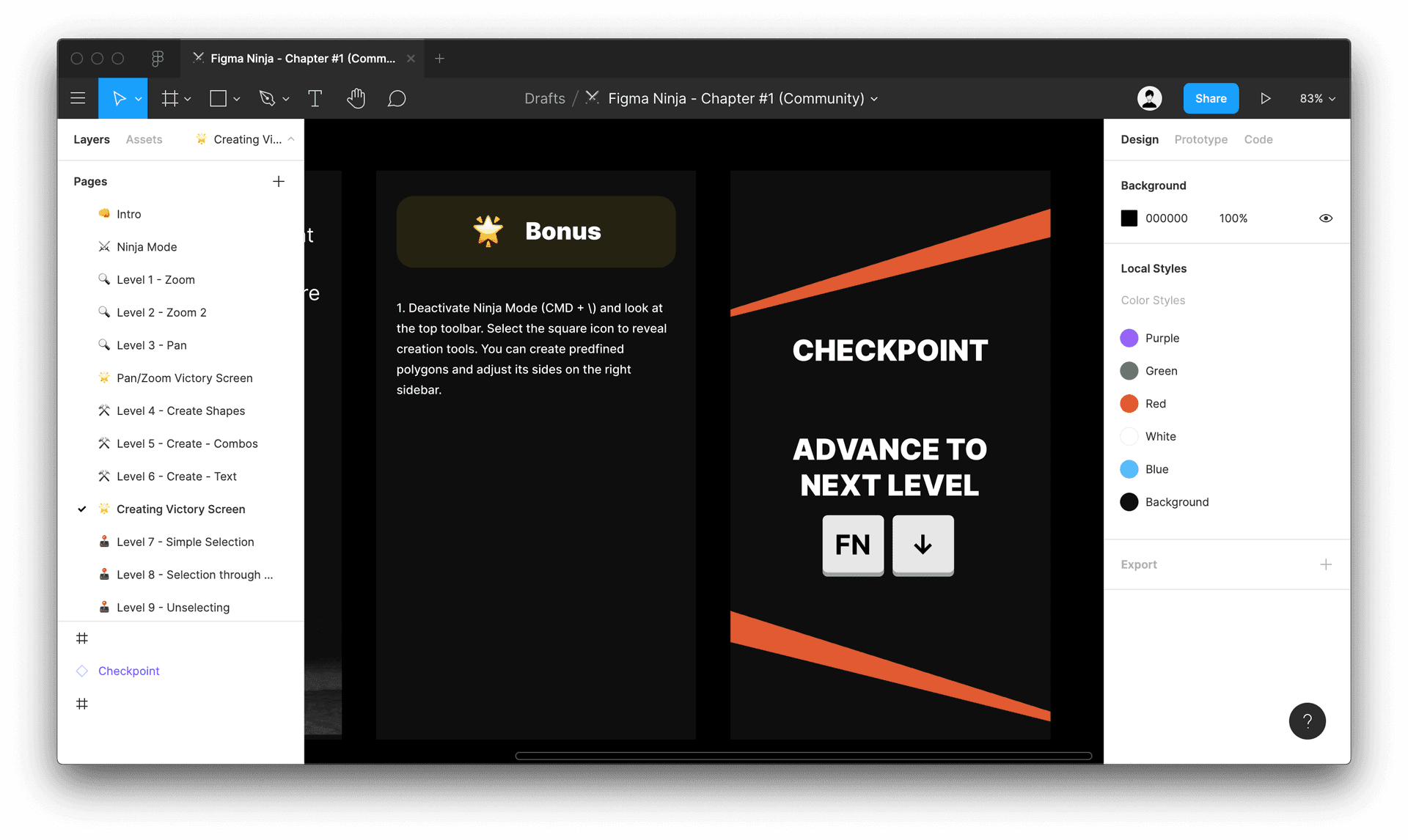1408x840 pixels.
Task: Open Assets panel tab
Action: [144, 139]
